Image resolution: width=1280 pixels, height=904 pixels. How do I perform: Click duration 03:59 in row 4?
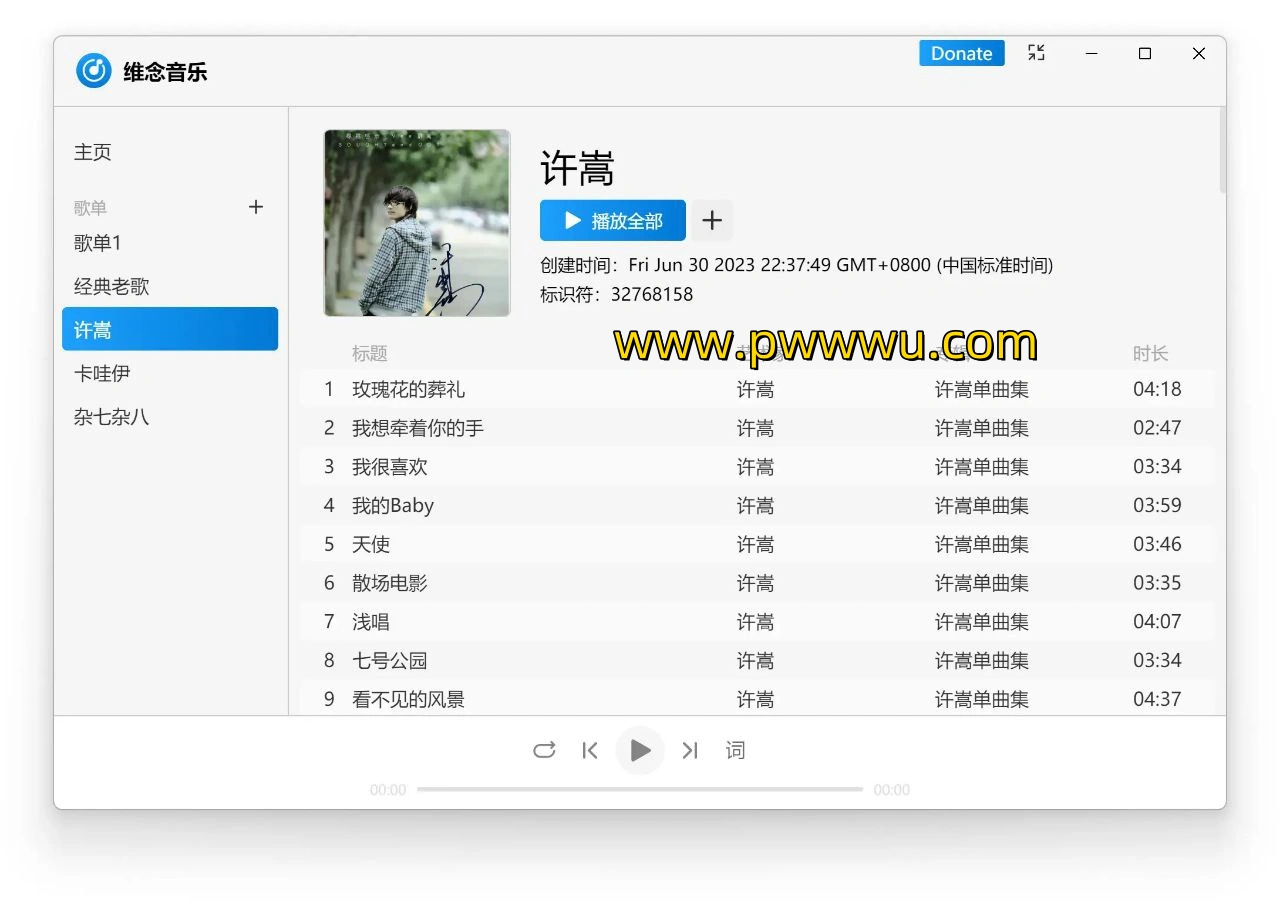[1157, 505]
